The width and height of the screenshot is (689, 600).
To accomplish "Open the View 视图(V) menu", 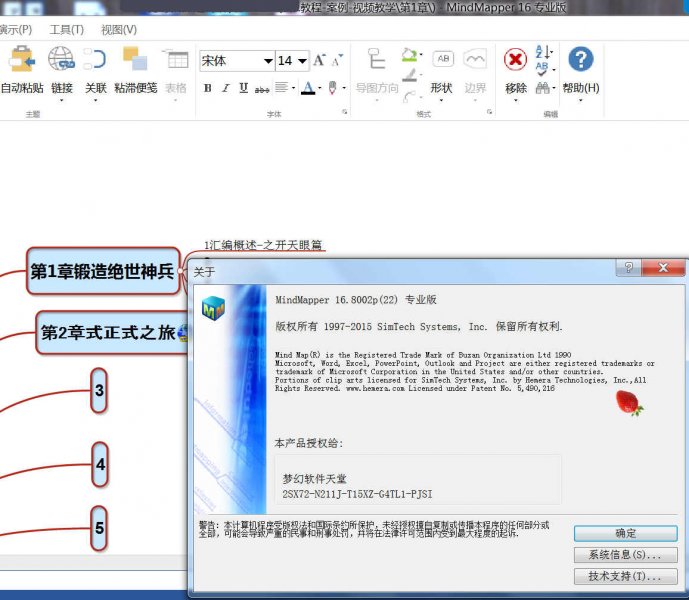I will pyautogui.click(x=119, y=30).
